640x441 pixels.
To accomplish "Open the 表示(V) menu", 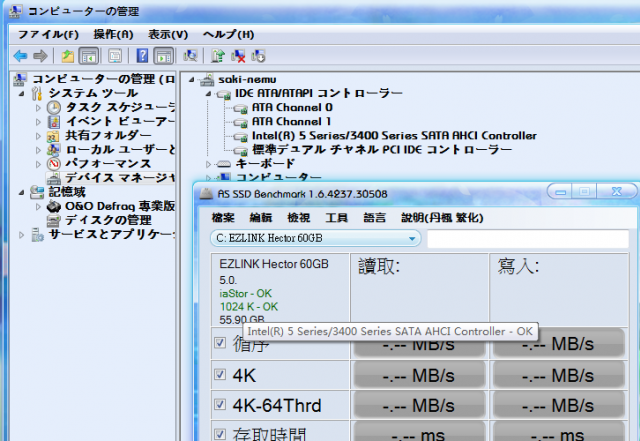I will [x=168, y=34].
